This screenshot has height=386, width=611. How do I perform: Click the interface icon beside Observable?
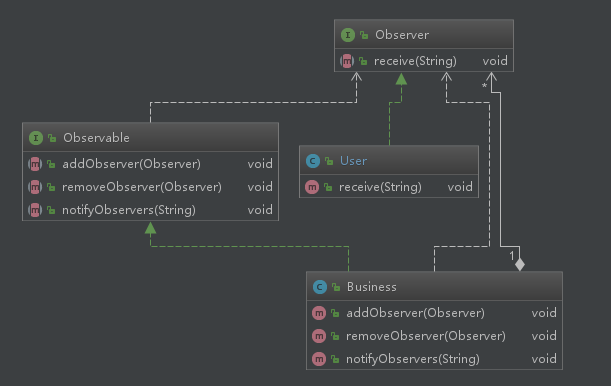[x=35, y=138]
